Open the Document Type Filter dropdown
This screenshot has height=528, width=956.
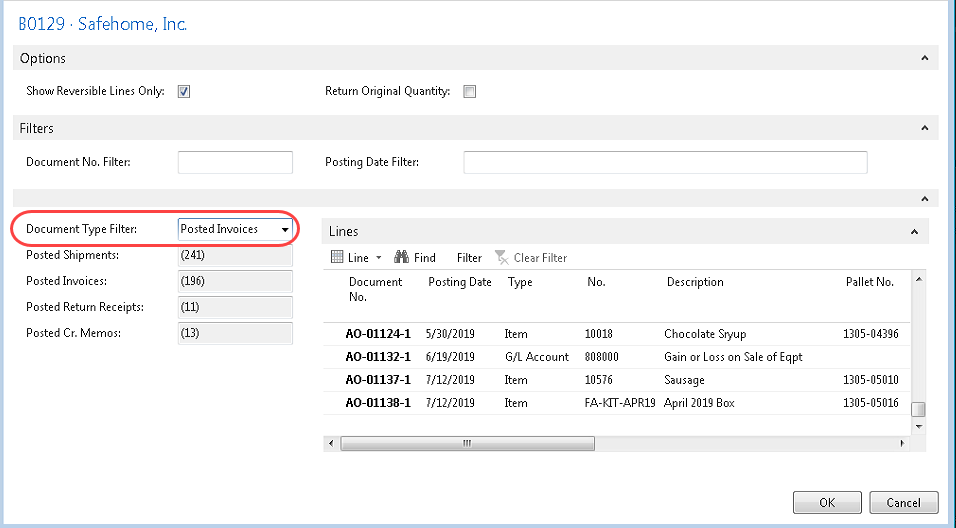285,230
